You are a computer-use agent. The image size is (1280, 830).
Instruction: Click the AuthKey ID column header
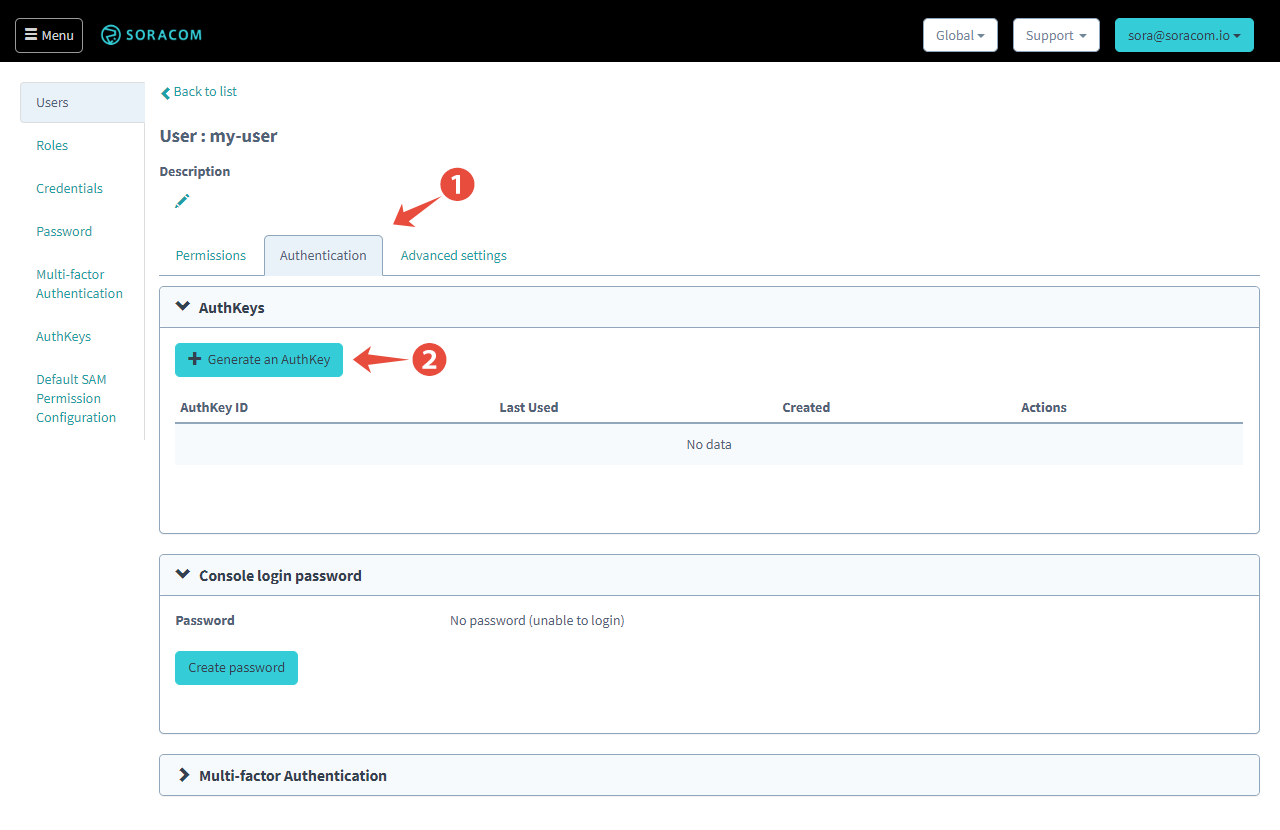coord(214,407)
